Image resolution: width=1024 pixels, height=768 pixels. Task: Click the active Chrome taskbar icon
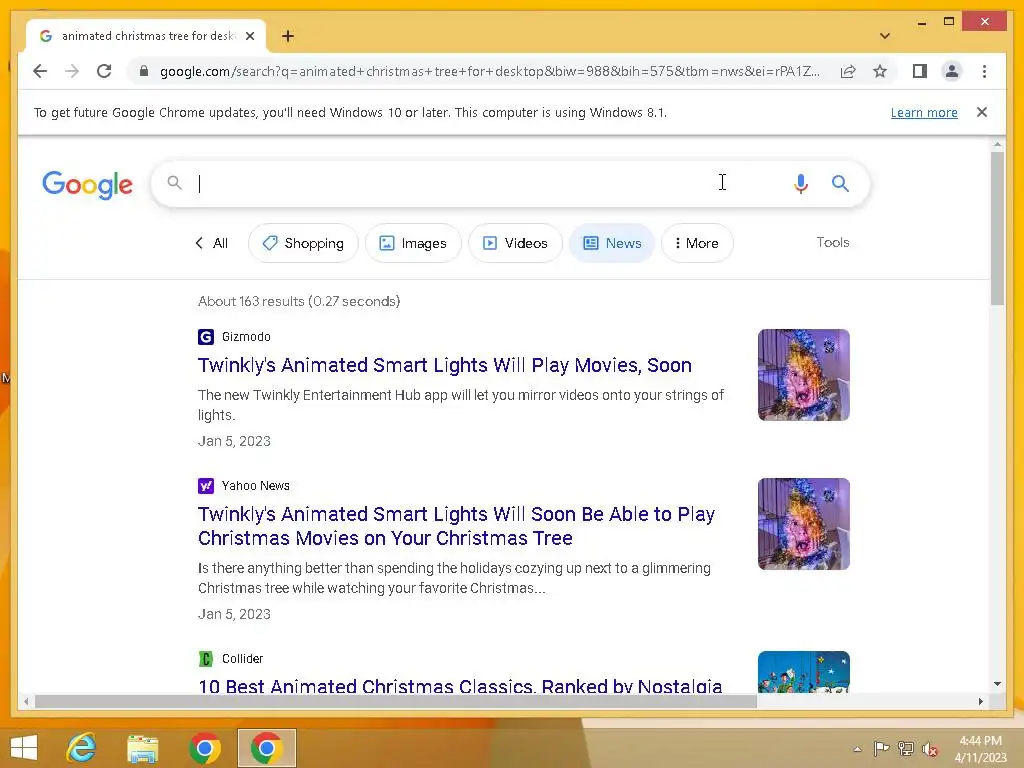click(266, 748)
